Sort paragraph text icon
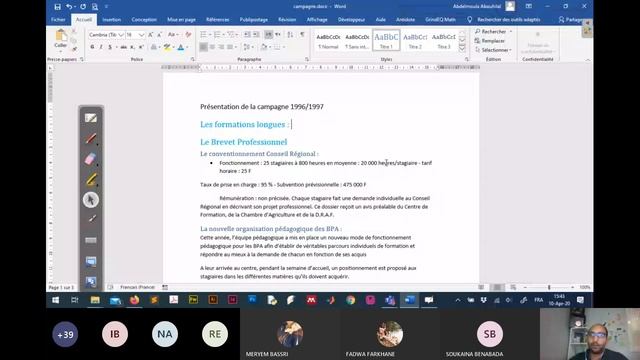640x360 pixels. tap(290, 35)
